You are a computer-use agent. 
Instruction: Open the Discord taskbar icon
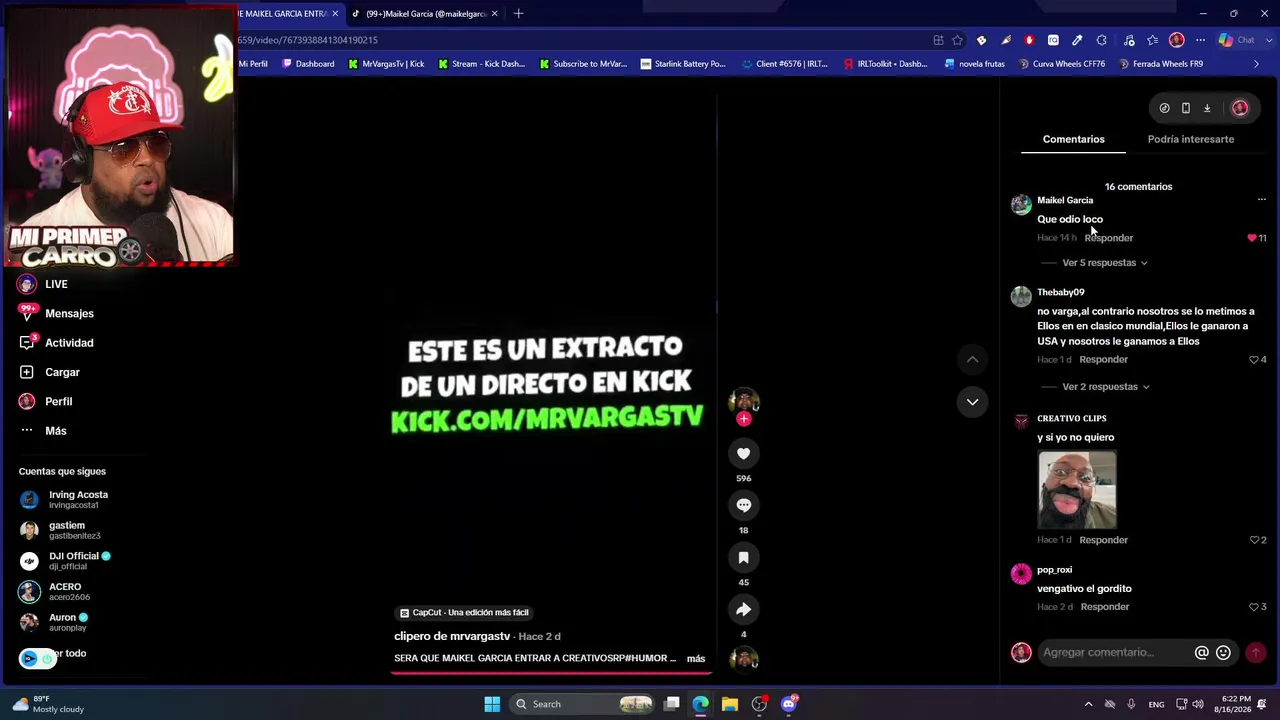coord(789,704)
